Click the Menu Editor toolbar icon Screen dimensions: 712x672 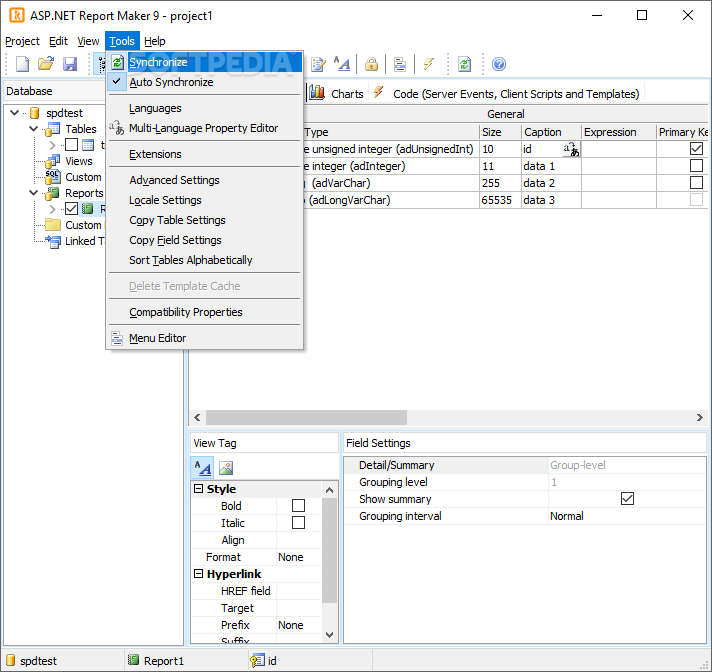(x=400, y=64)
